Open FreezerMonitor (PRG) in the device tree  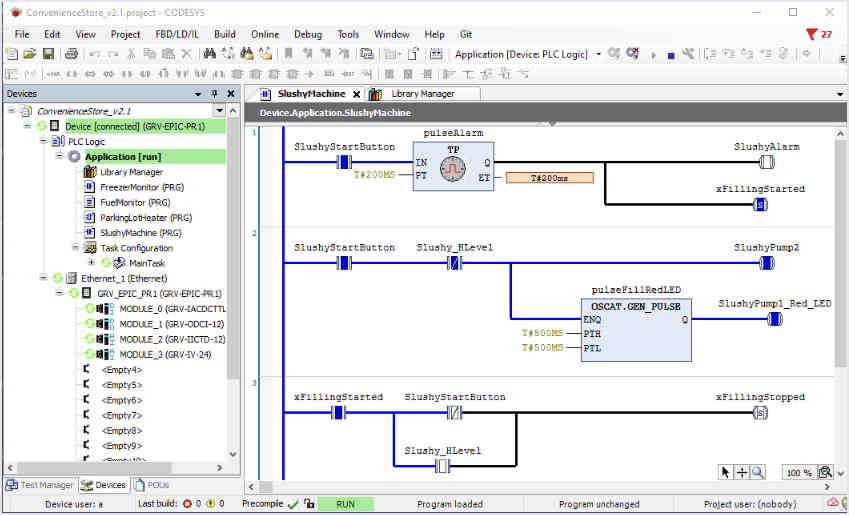click(x=141, y=187)
